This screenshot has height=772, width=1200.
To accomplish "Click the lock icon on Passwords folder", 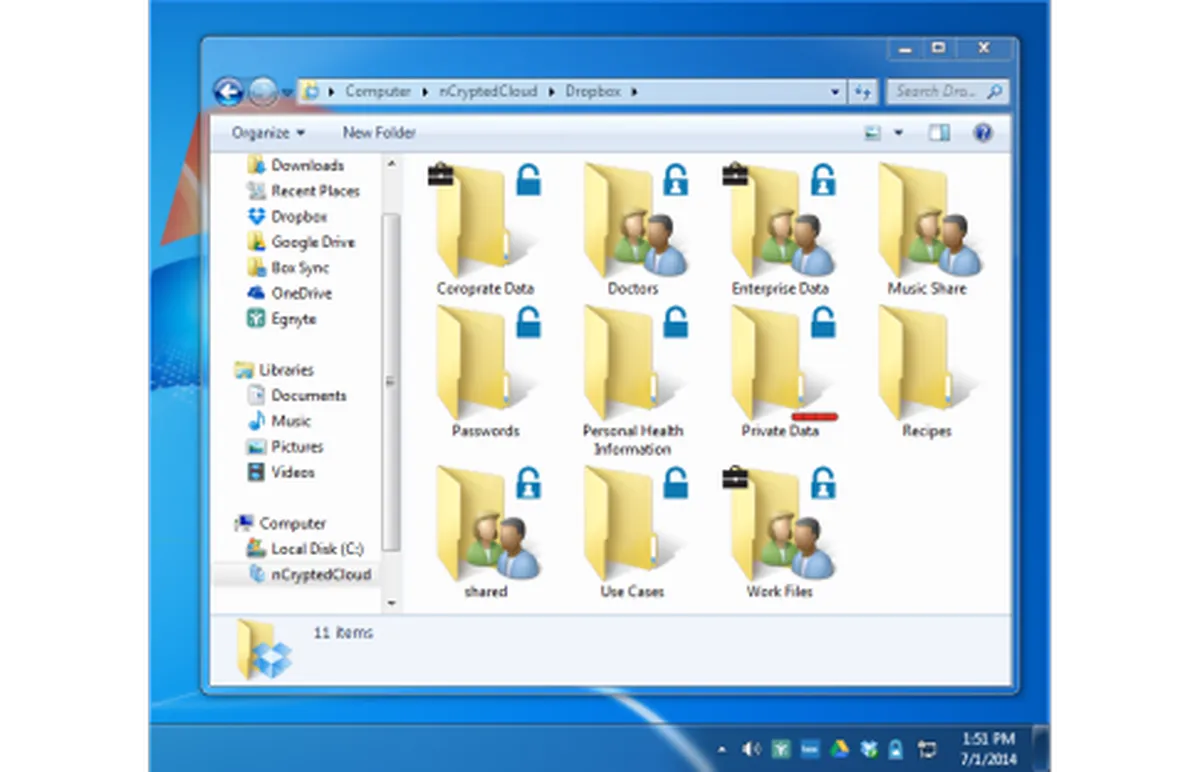I will (528, 322).
